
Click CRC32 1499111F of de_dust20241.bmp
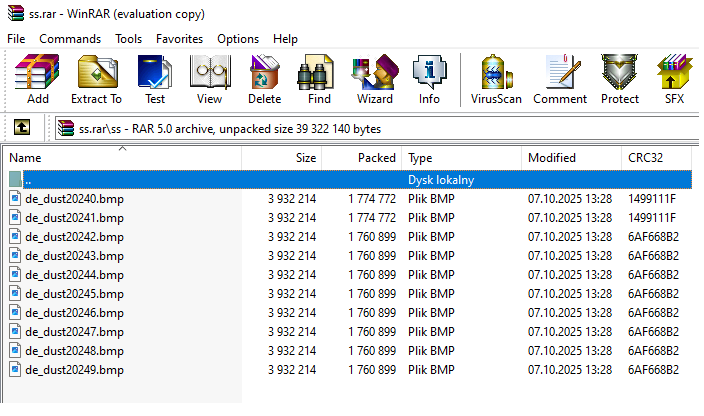click(x=651, y=218)
